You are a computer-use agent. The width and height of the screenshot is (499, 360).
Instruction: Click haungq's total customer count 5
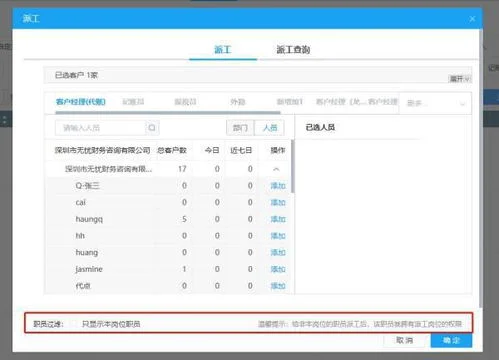[184, 219]
